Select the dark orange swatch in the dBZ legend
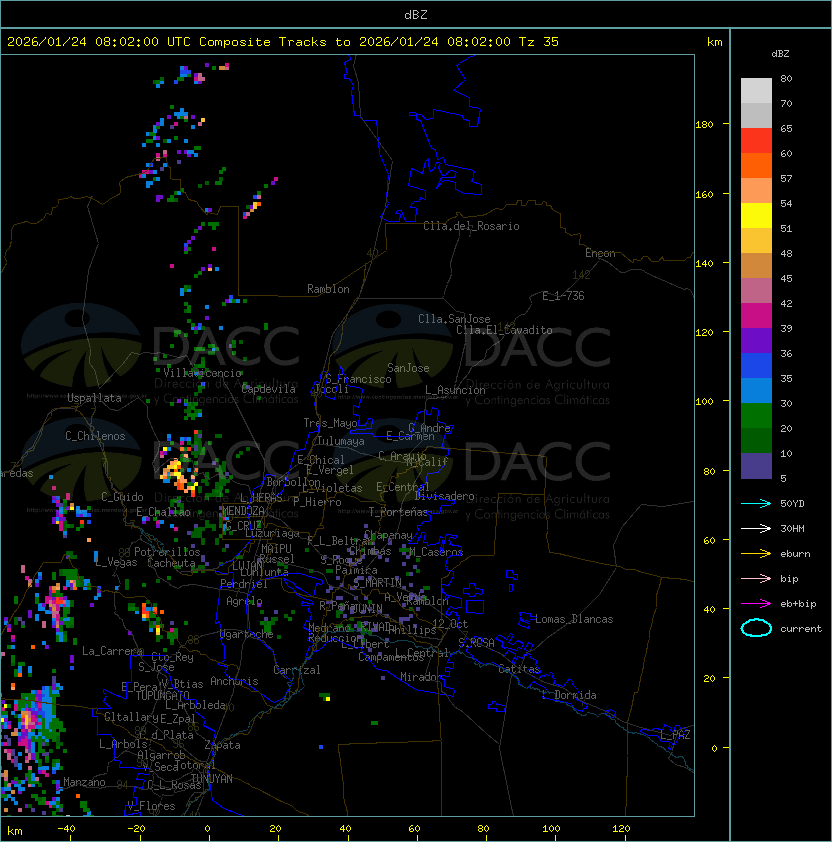This screenshot has height=842, width=832. point(756,165)
